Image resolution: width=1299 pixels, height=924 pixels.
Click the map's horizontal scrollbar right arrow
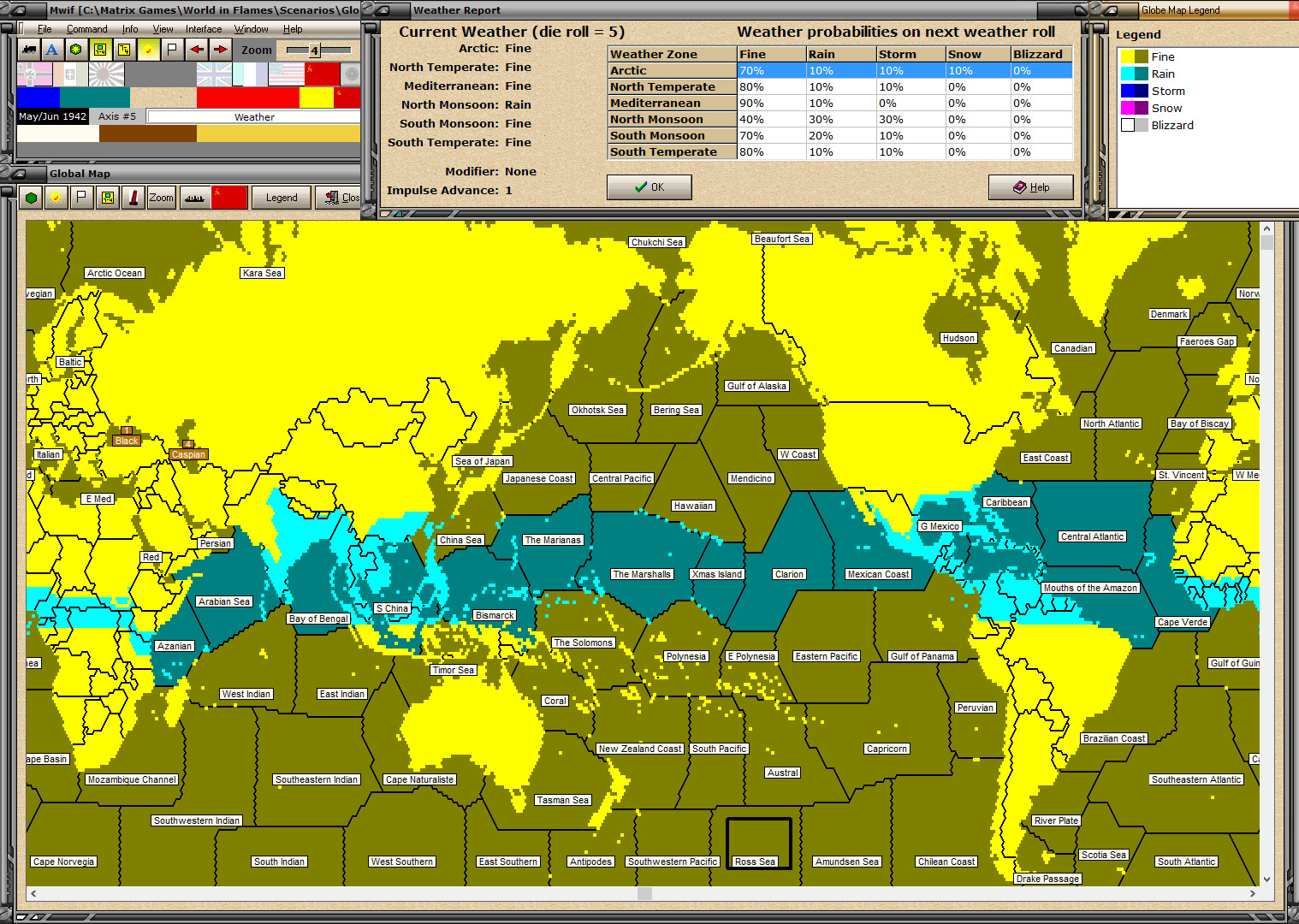[x=1252, y=893]
